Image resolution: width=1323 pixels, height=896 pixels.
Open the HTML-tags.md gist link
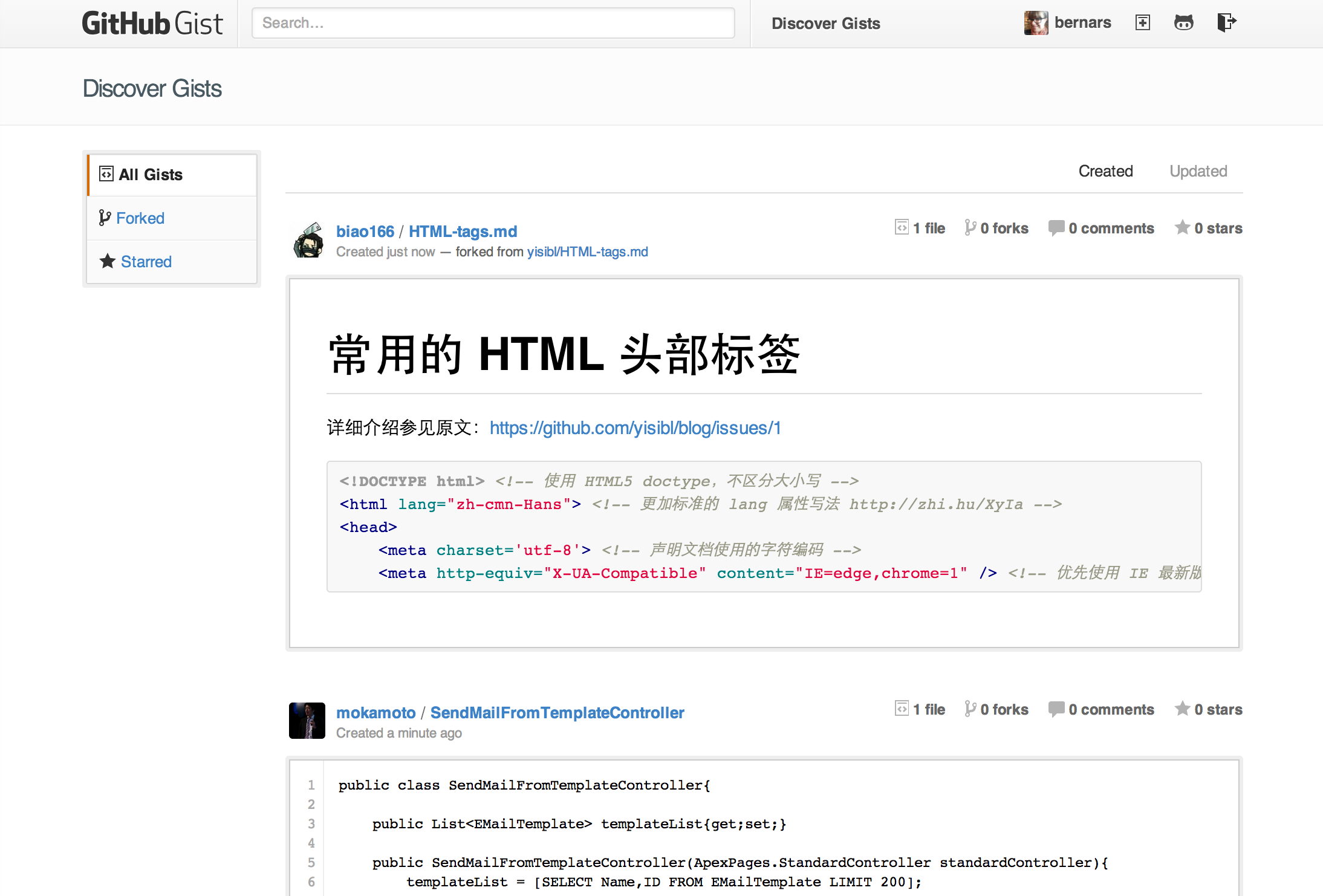click(x=463, y=232)
